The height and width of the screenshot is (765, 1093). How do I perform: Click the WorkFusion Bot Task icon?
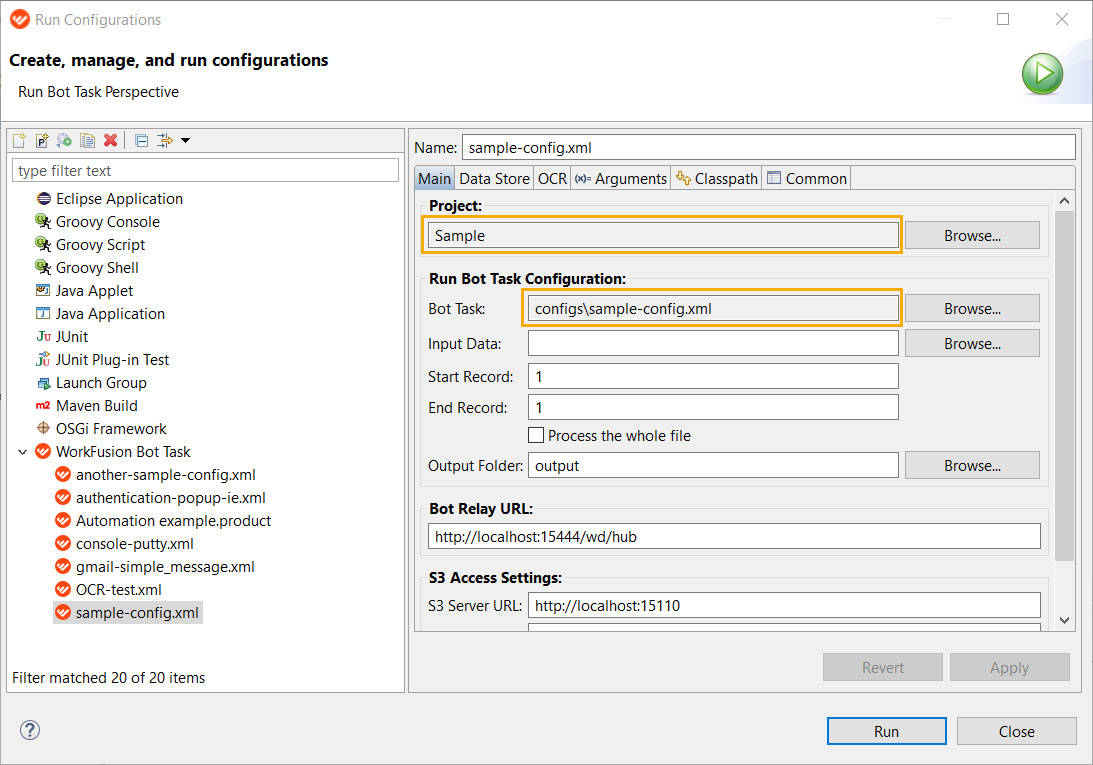(x=43, y=451)
